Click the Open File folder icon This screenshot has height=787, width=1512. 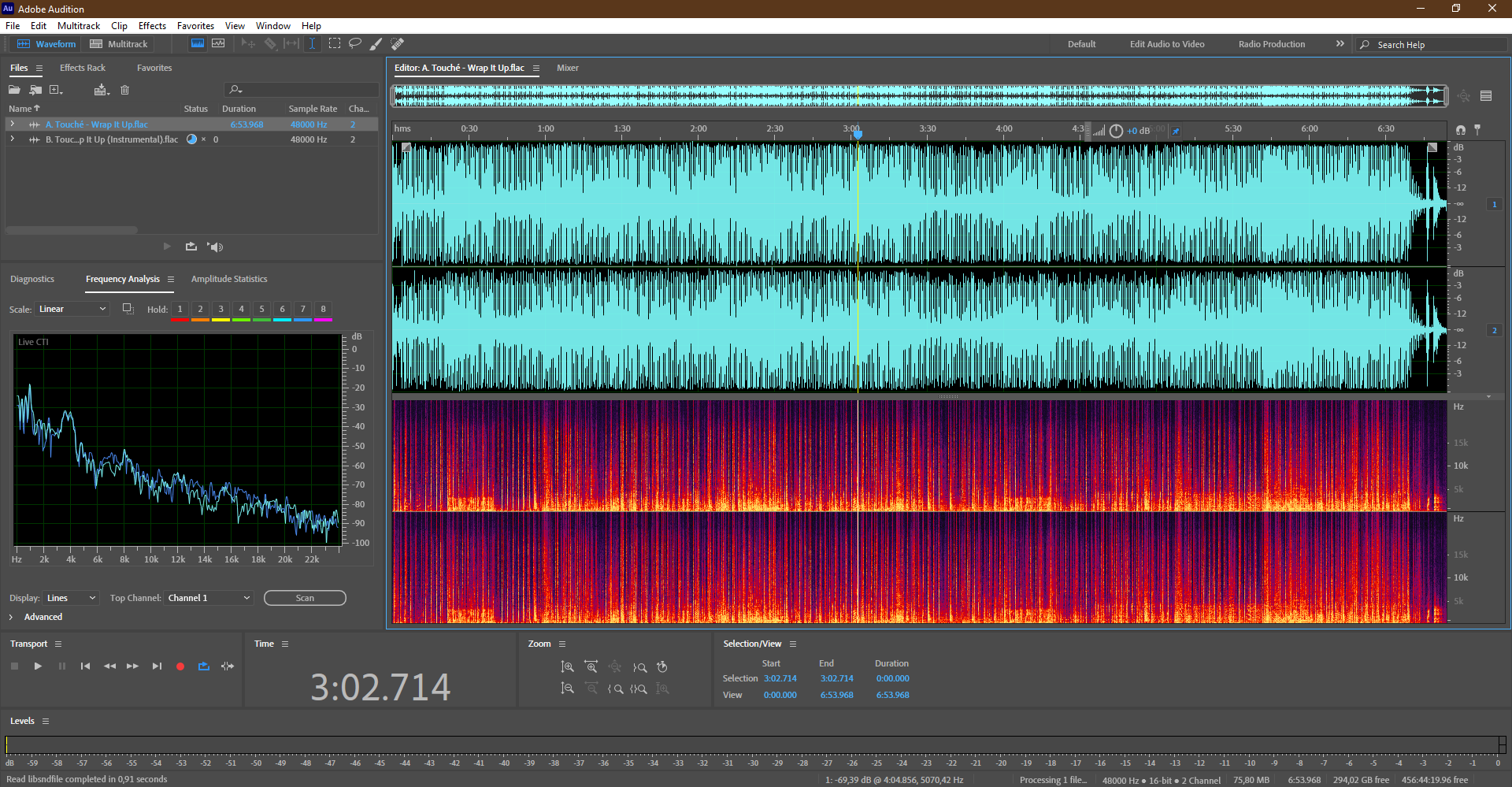(14, 90)
